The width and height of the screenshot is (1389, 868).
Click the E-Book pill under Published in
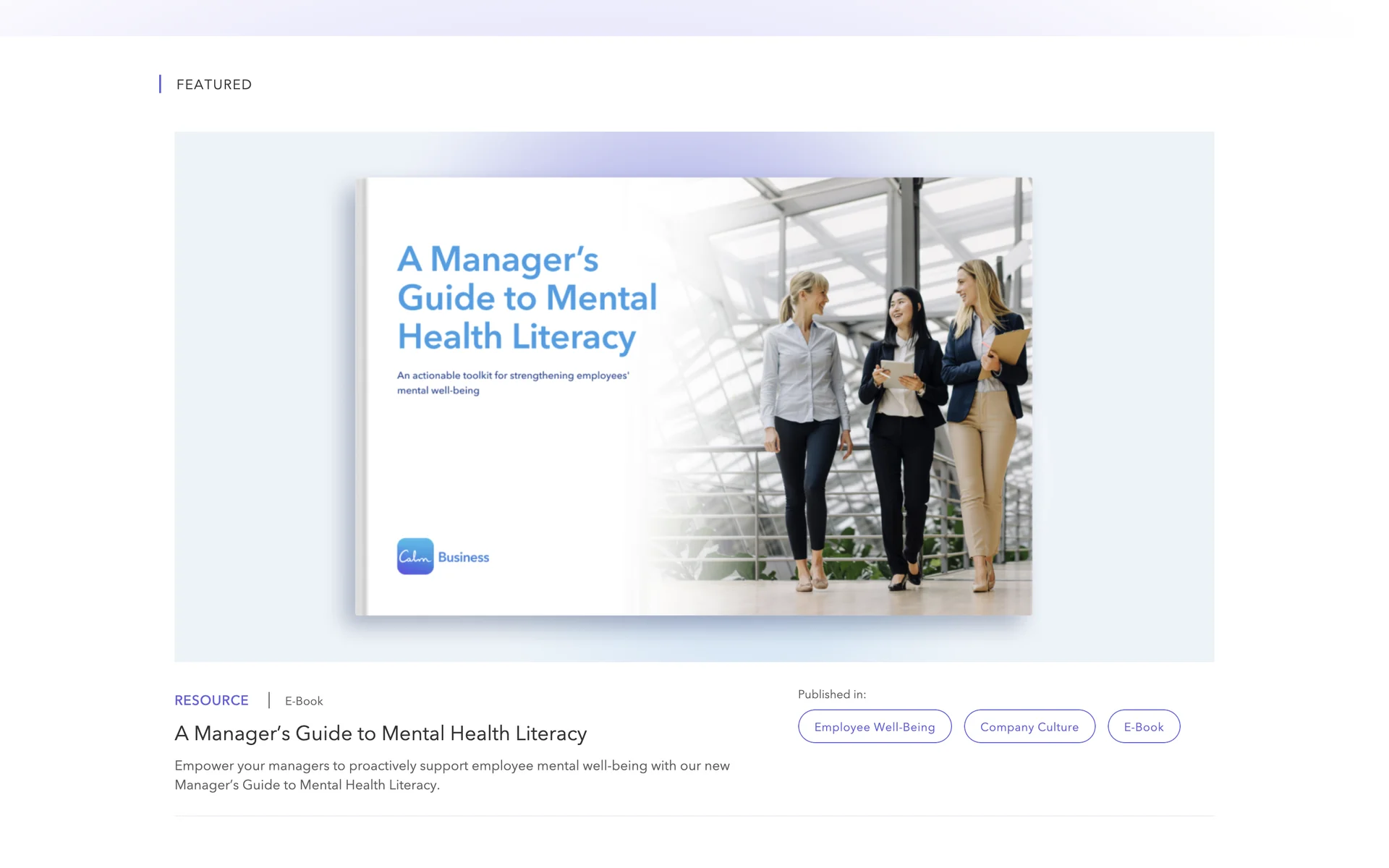[1143, 726]
